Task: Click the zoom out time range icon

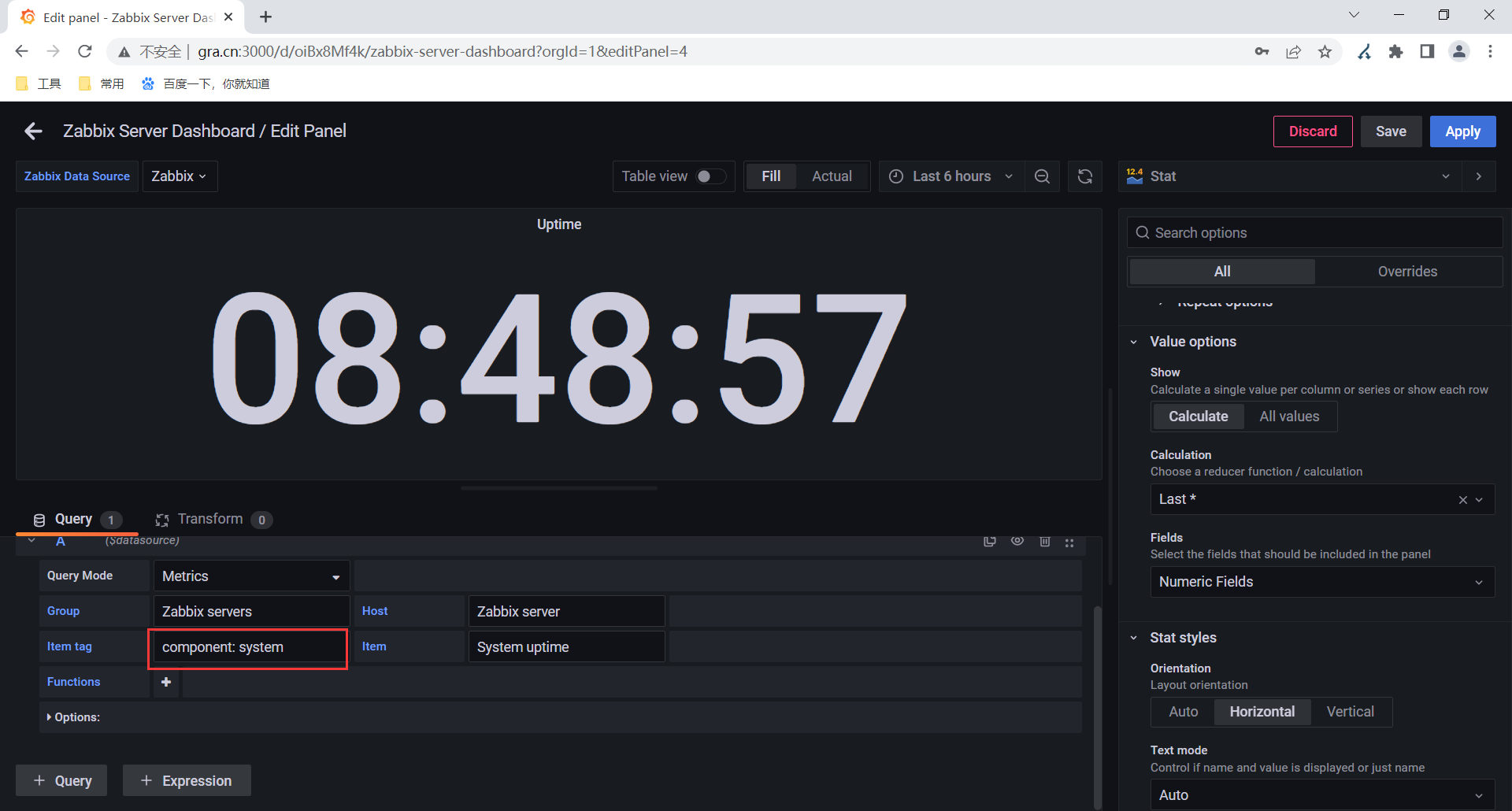Action: point(1042,176)
